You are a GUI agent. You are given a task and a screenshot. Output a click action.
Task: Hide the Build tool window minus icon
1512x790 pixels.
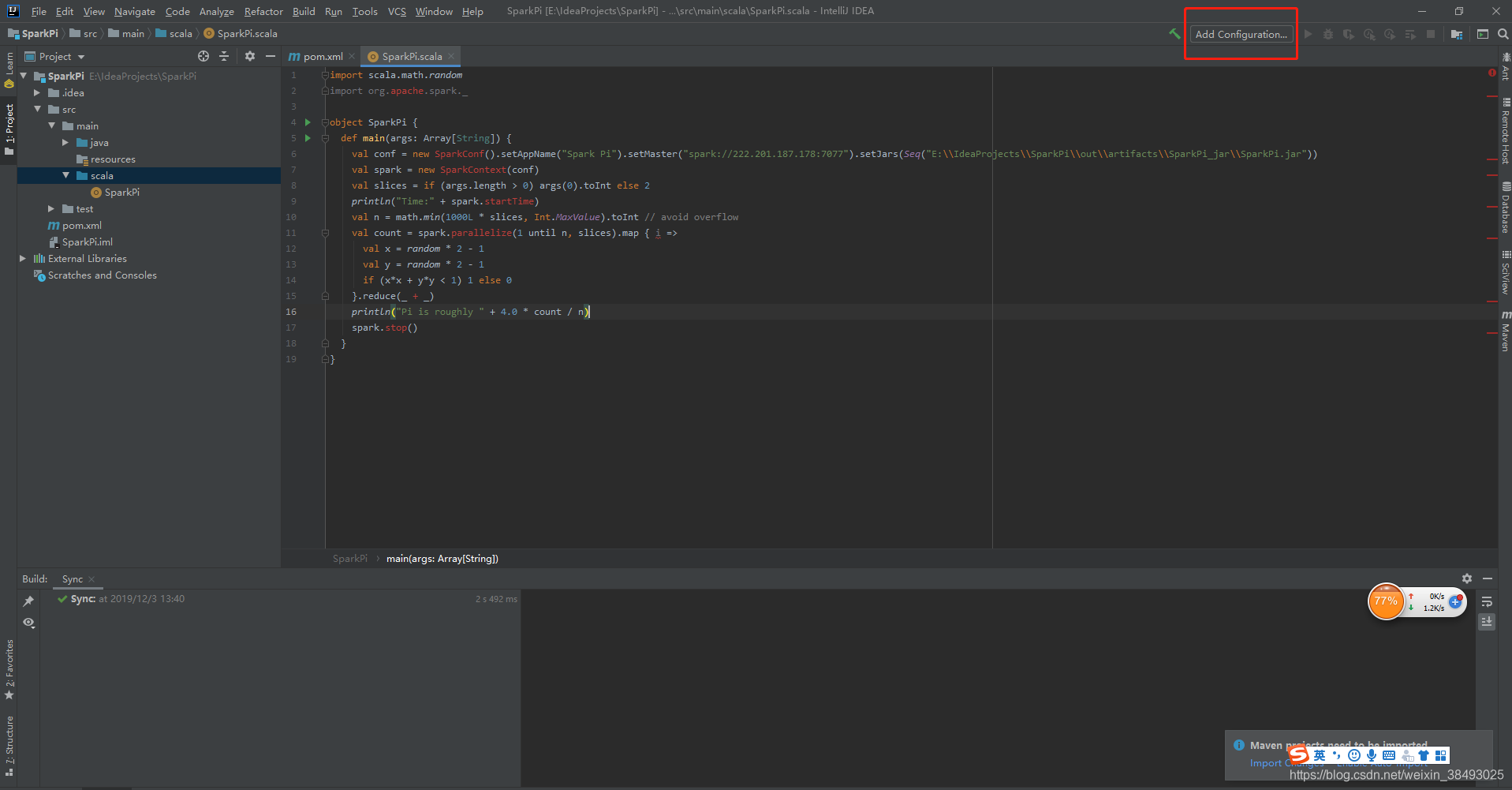pos(1488,578)
